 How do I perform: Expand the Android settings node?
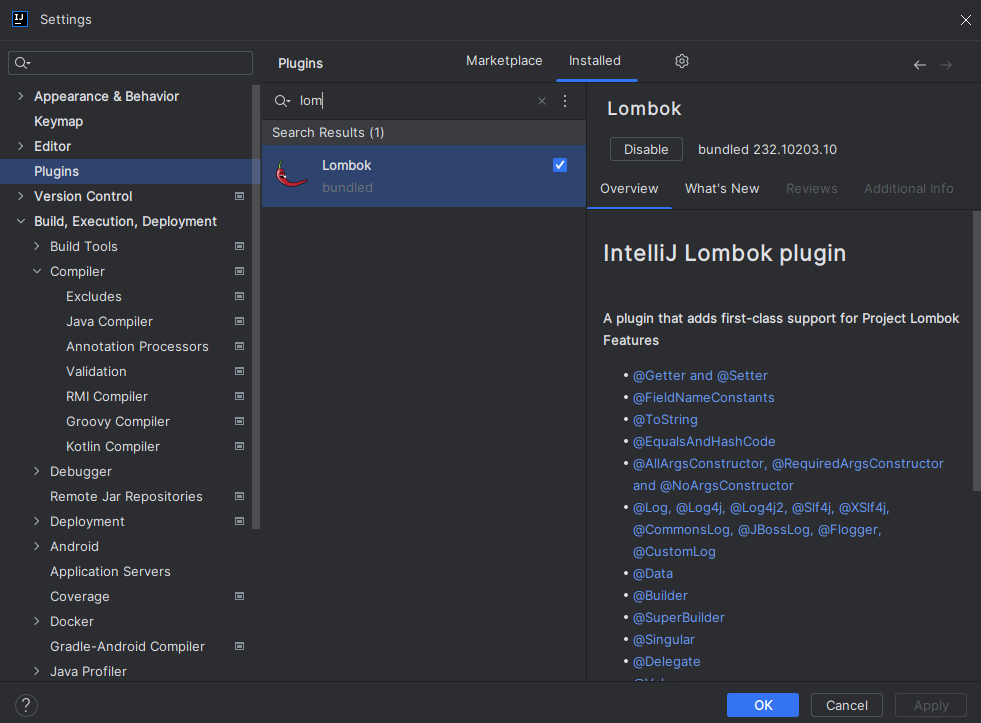[x=37, y=547]
